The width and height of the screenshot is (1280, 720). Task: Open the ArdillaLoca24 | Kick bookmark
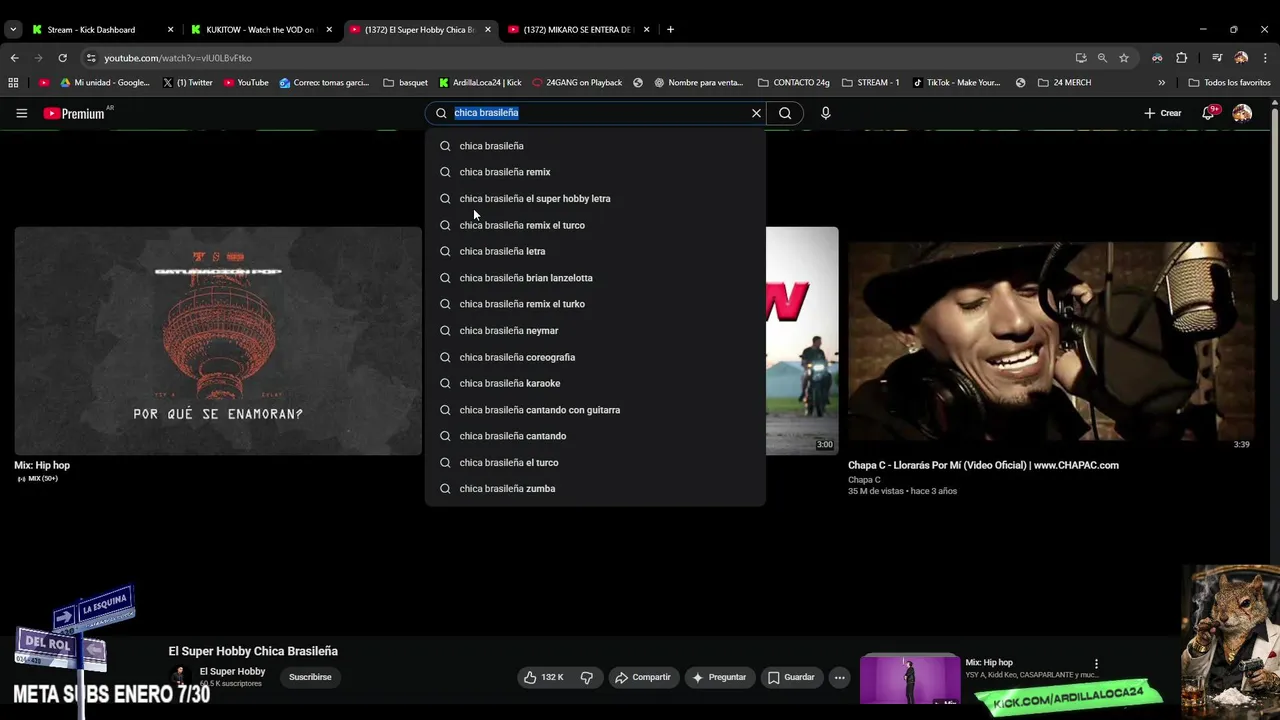click(481, 83)
